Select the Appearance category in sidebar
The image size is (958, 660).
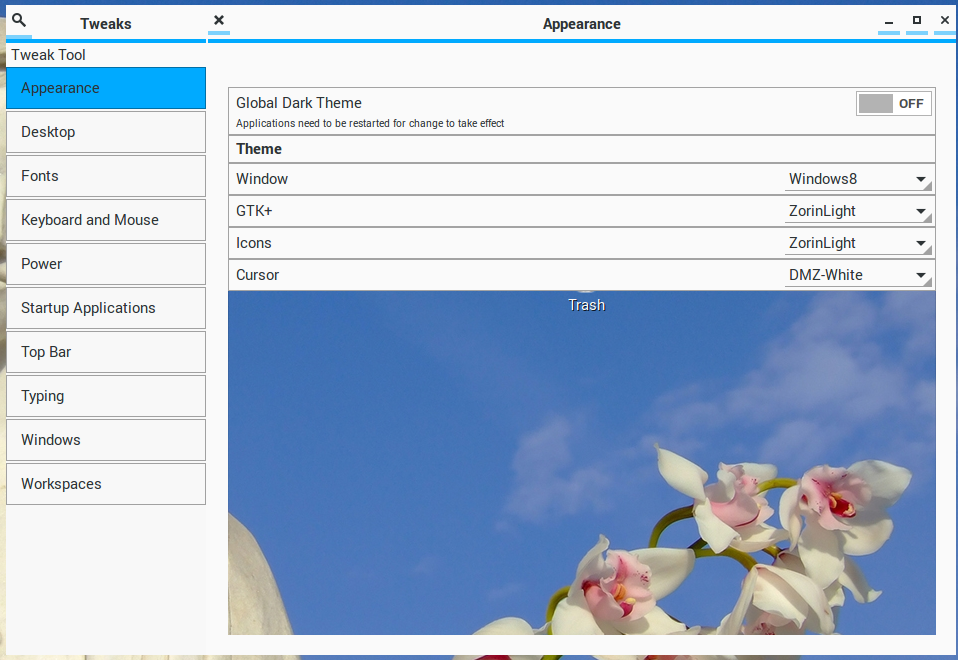[106, 89]
